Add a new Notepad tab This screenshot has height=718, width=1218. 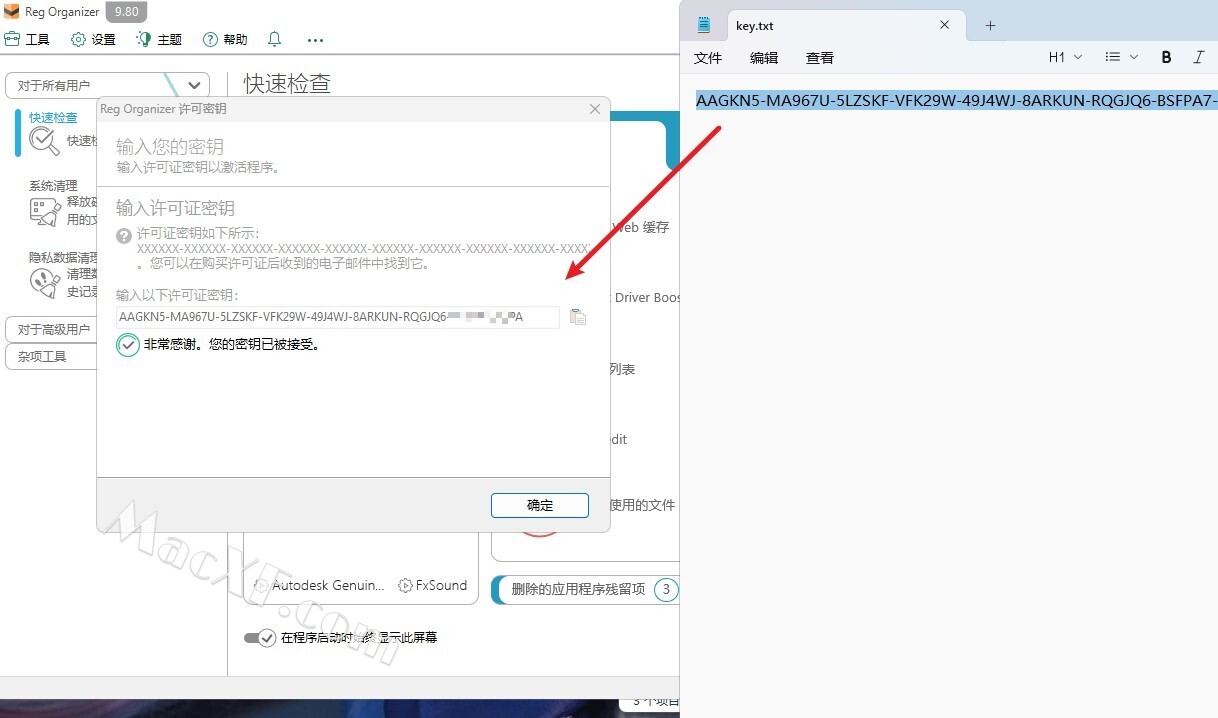pos(990,26)
